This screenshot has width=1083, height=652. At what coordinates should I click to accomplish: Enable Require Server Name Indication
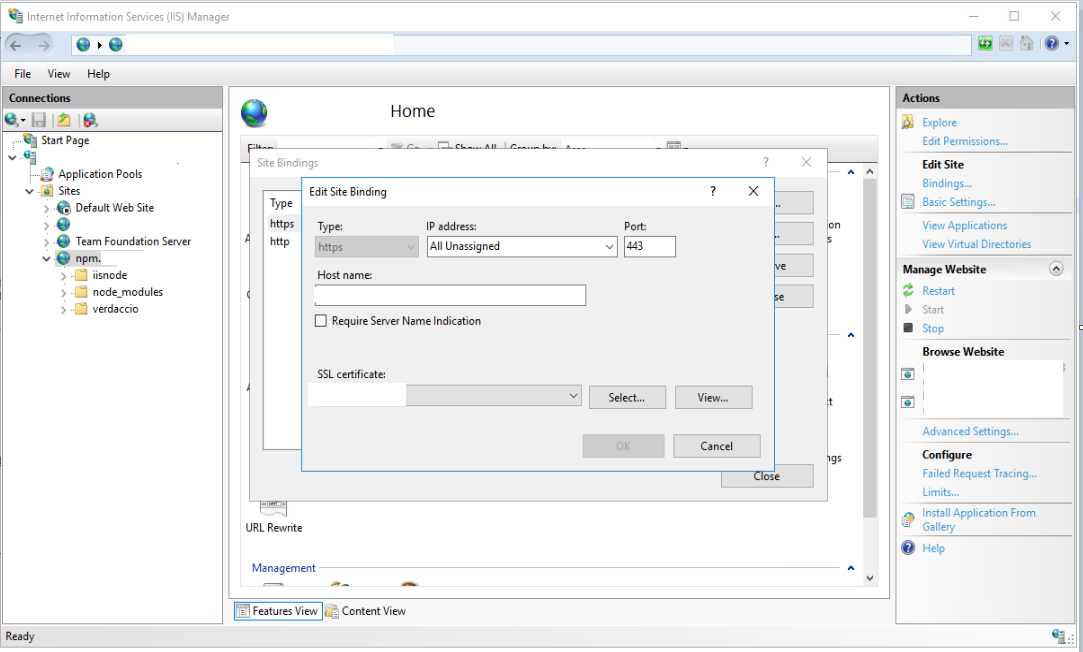click(x=322, y=320)
